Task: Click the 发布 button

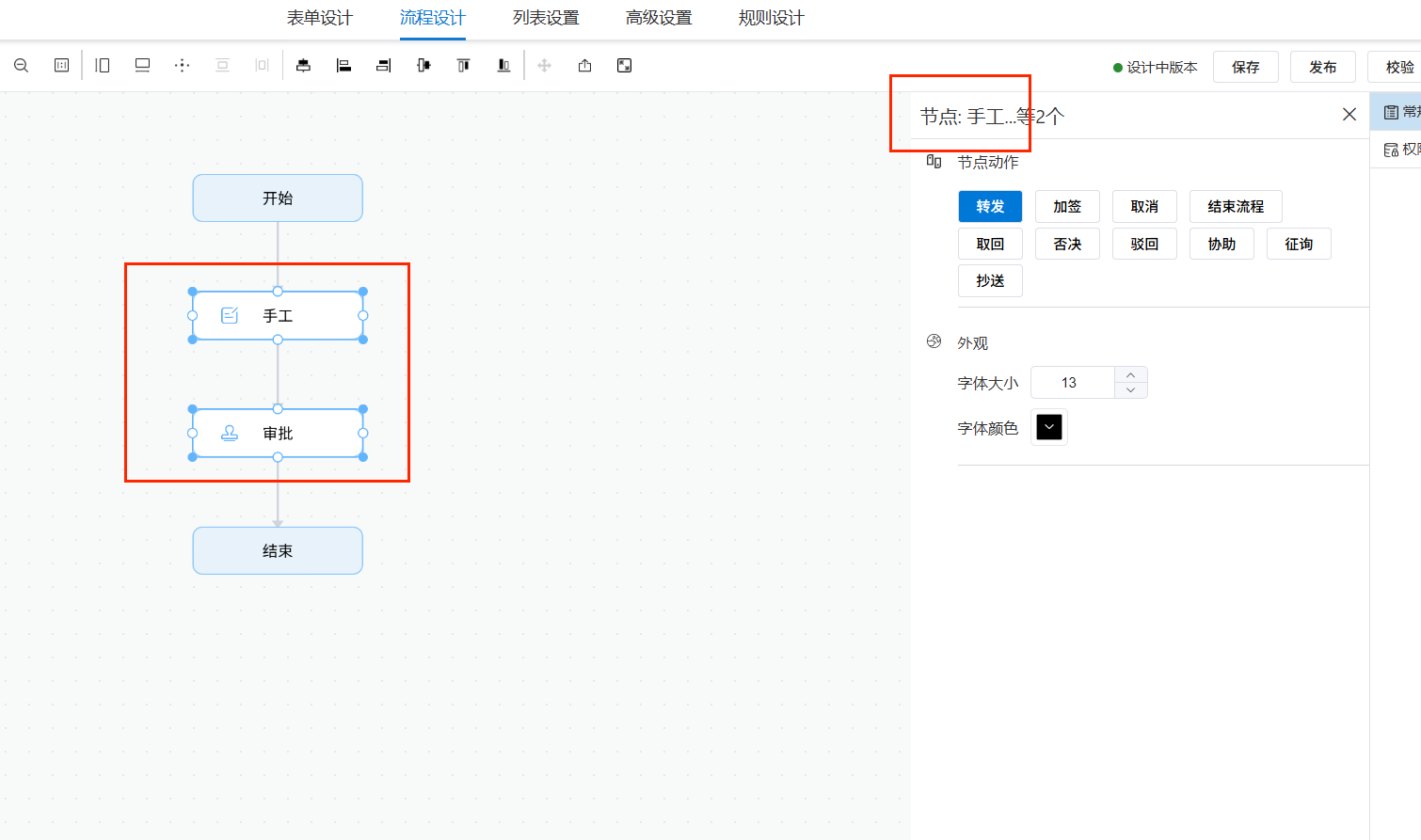Action: 1323,67
